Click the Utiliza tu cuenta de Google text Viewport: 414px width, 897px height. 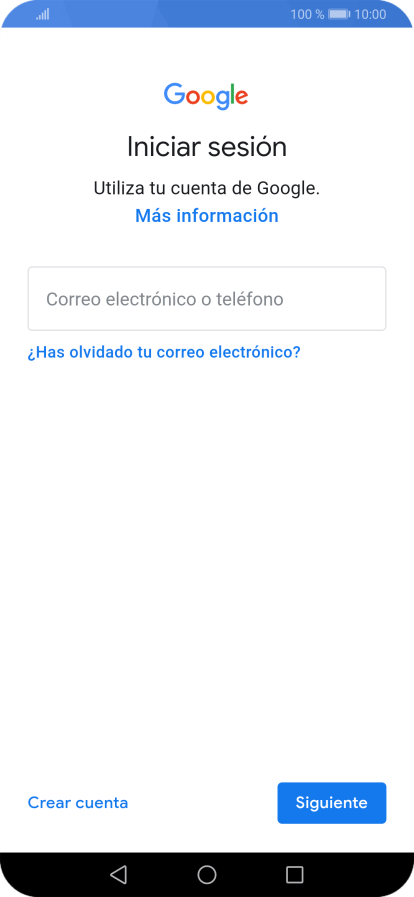(x=206, y=188)
